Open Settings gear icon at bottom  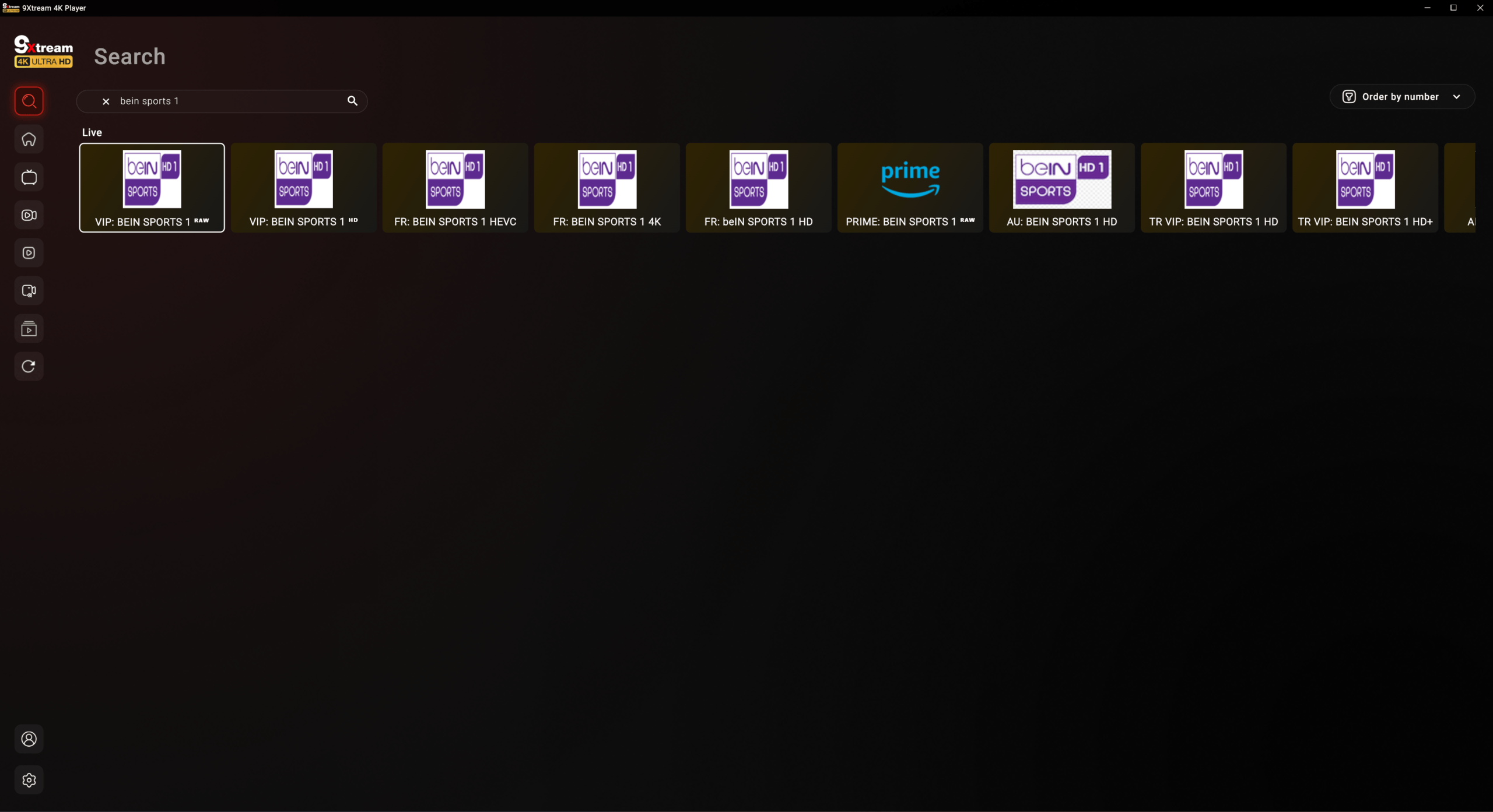(x=29, y=780)
